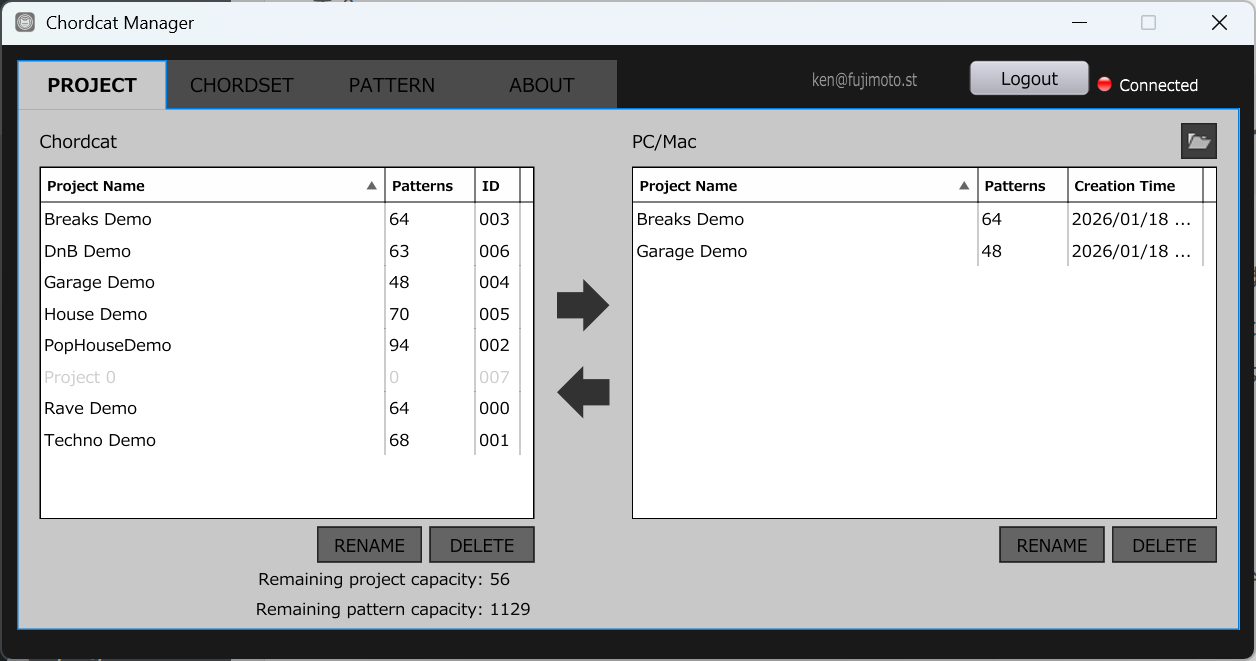The width and height of the screenshot is (1256, 661).
Task: Sort PC/Mac list by Creation Time
Action: point(1124,186)
